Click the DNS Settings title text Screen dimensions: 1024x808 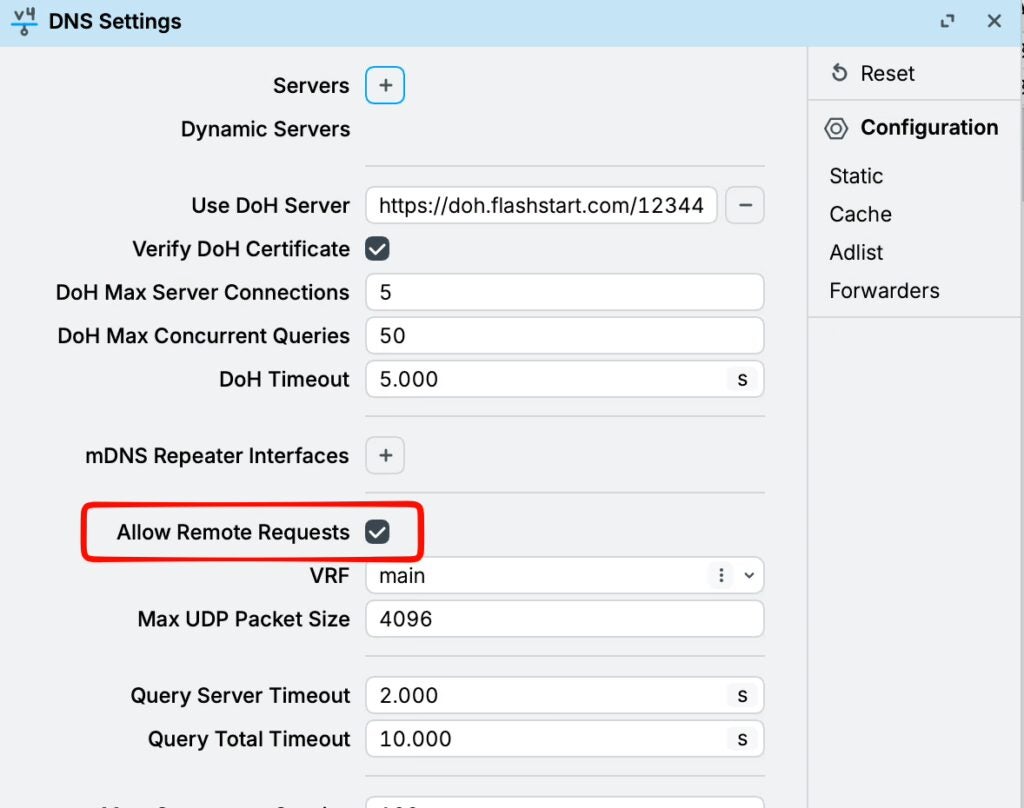(115, 22)
